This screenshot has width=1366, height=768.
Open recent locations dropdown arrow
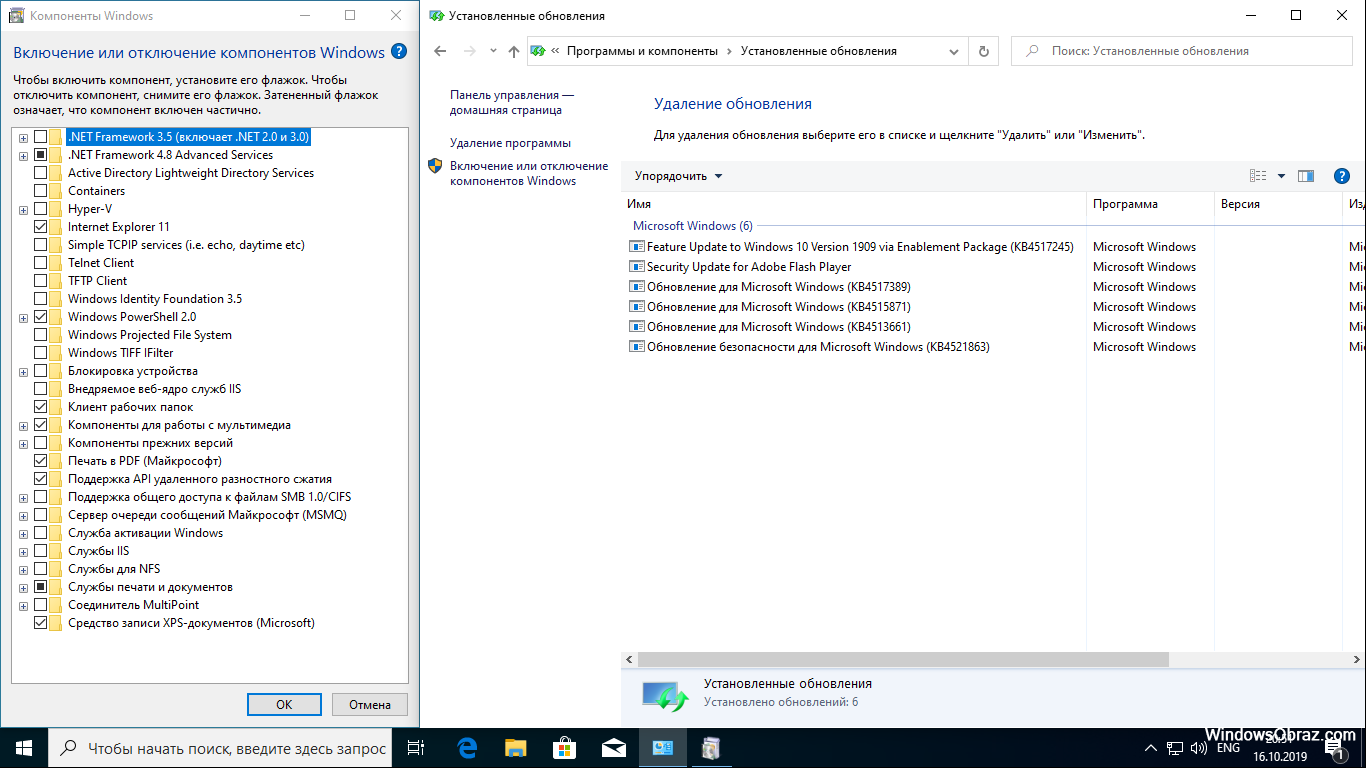(493, 51)
